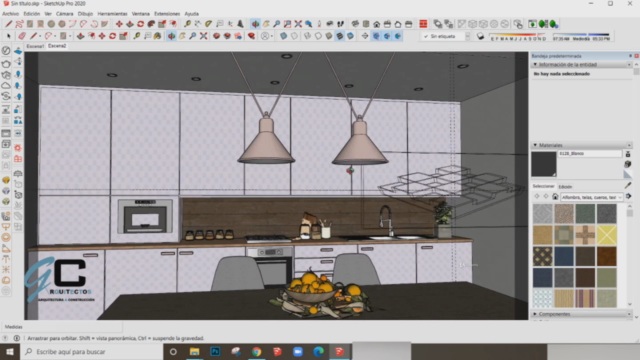Image resolution: width=640 pixels, height=360 pixels.
Task: Open the Herramientas menu
Action: coord(112,13)
